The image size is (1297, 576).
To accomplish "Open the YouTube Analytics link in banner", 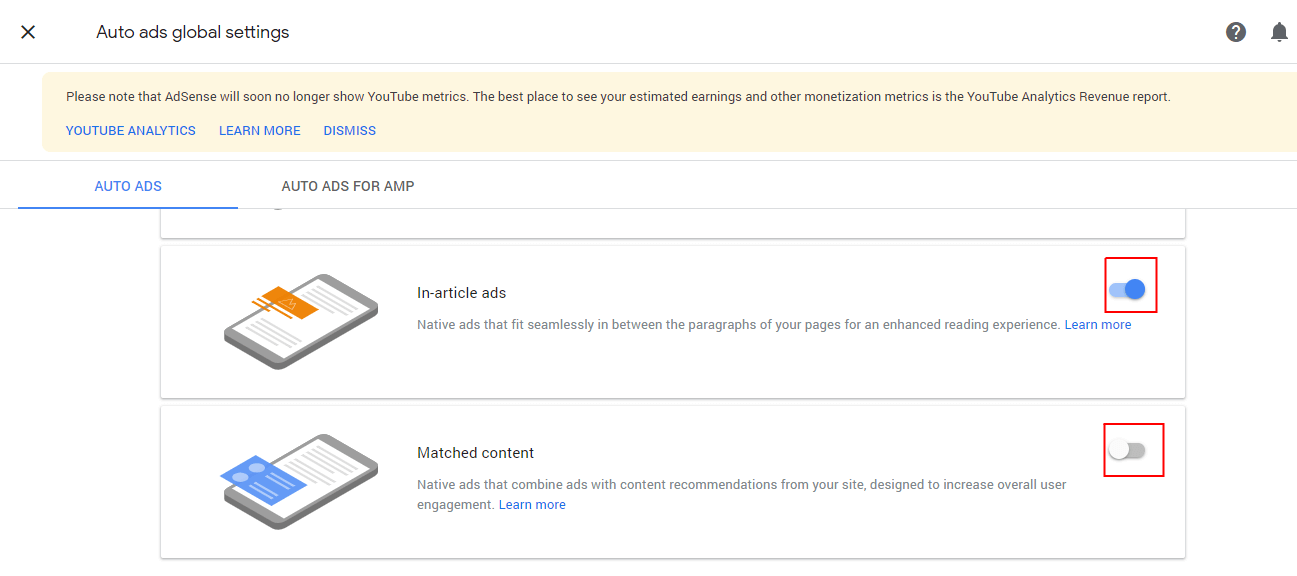I will coord(131,130).
